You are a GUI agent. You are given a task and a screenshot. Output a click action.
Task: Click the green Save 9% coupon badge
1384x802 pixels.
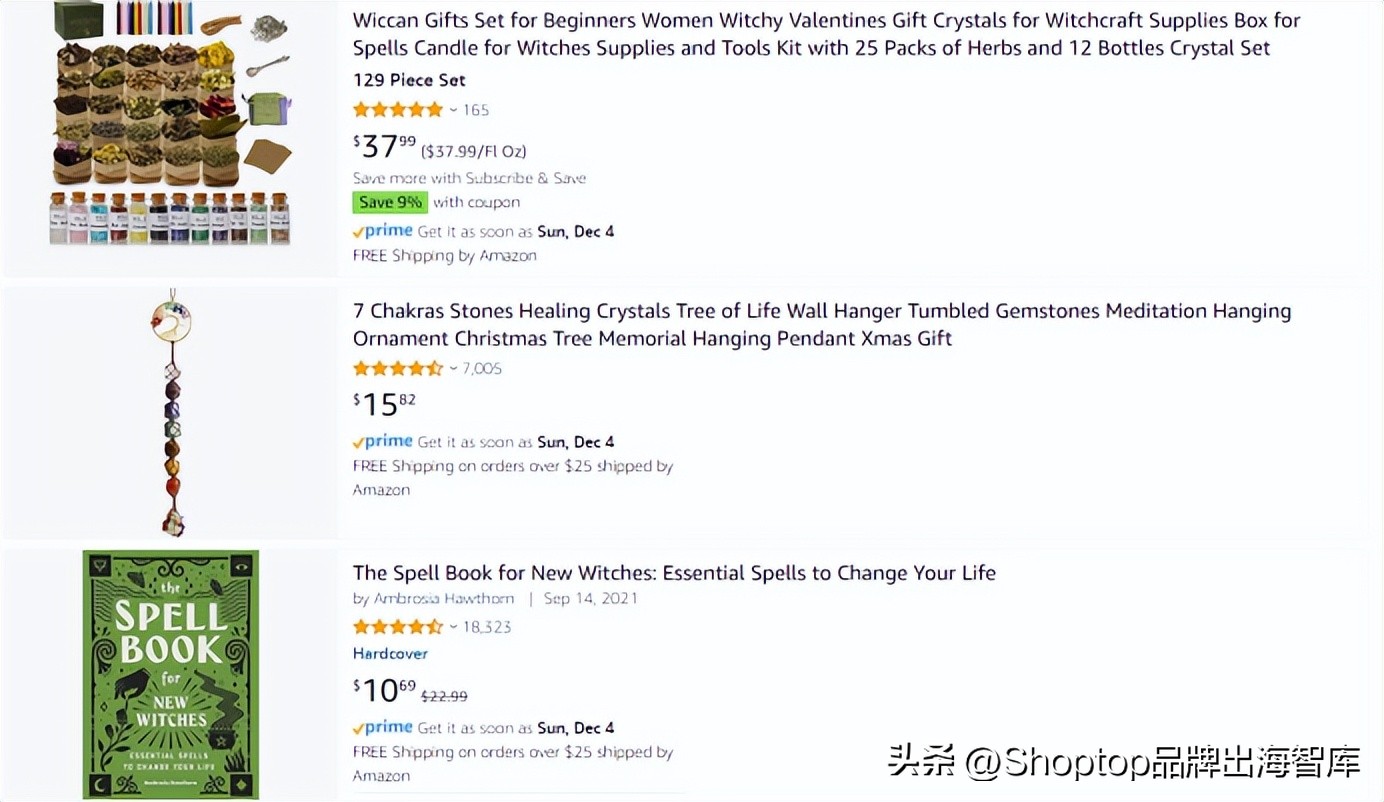(390, 202)
